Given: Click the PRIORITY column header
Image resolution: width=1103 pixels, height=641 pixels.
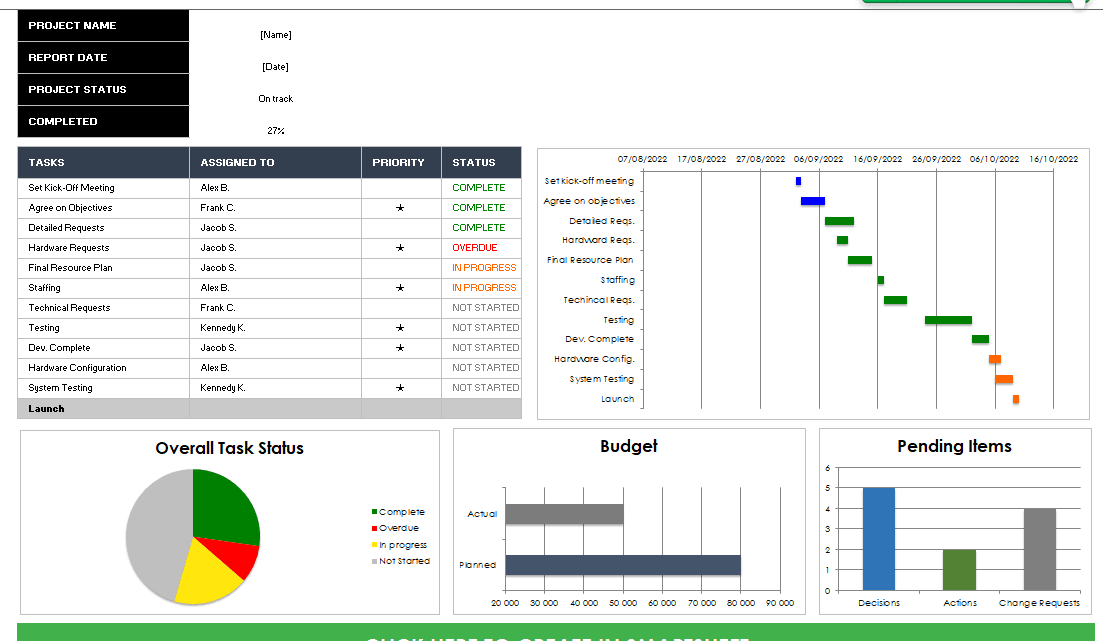Looking at the screenshot, I should (x=402, y=163).
